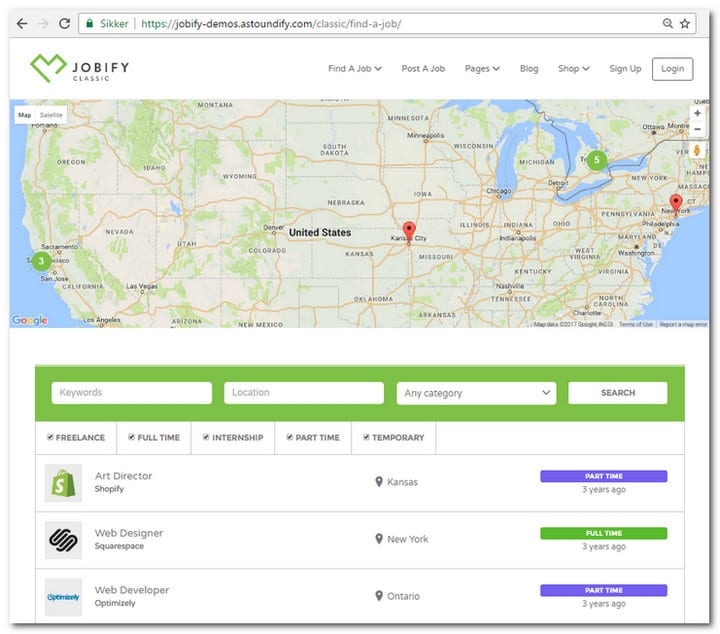This screenshot has width=720, height=634.
Task: Open the Blog menu item
Action: click(x=529, y=69)
